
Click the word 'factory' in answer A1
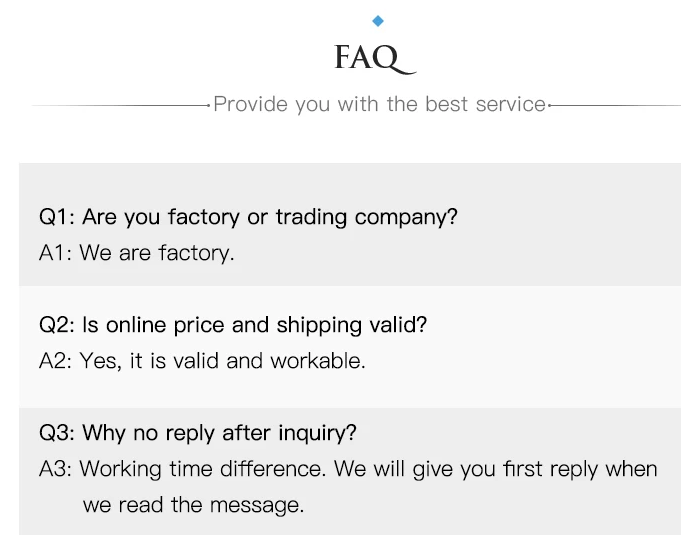coord(194,254)
